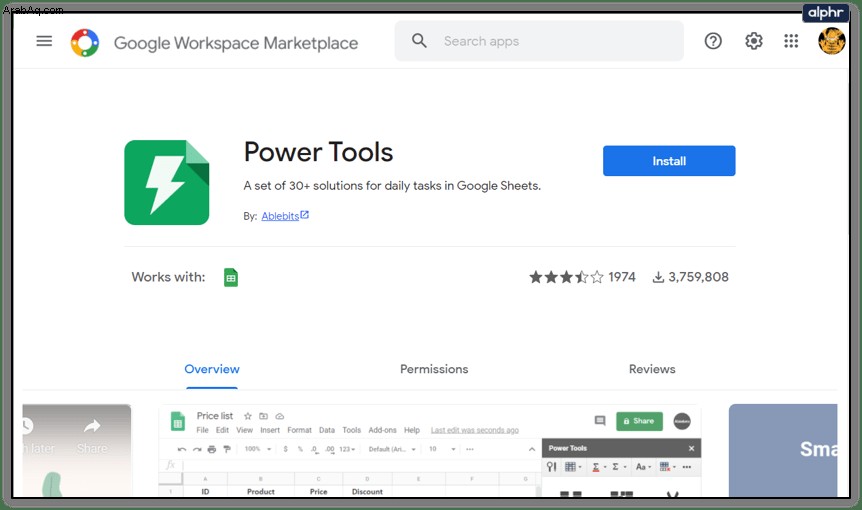Click the Format menu in the preview
The image size is (862, 510).
299,430
